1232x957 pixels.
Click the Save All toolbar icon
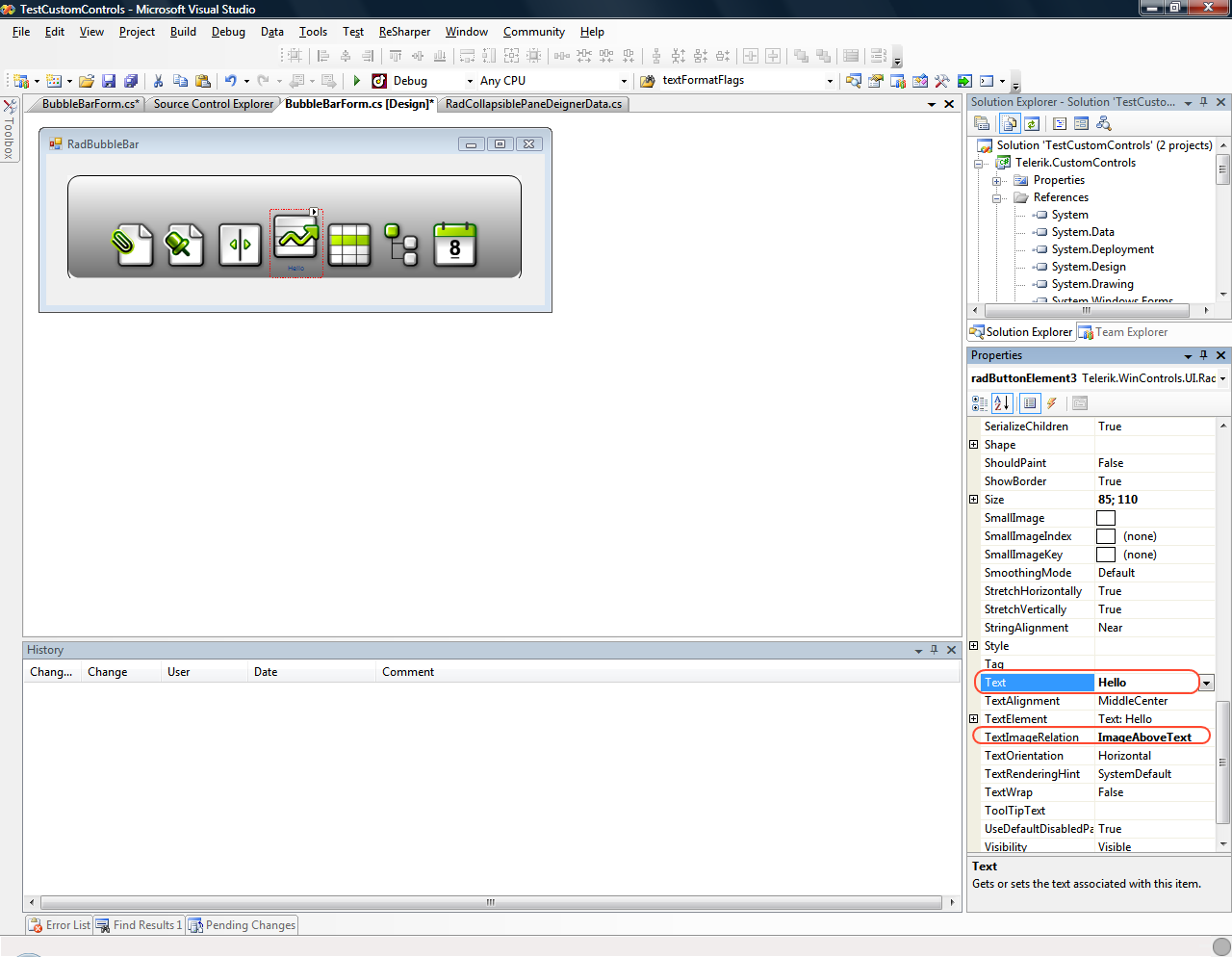pos(131,81)
